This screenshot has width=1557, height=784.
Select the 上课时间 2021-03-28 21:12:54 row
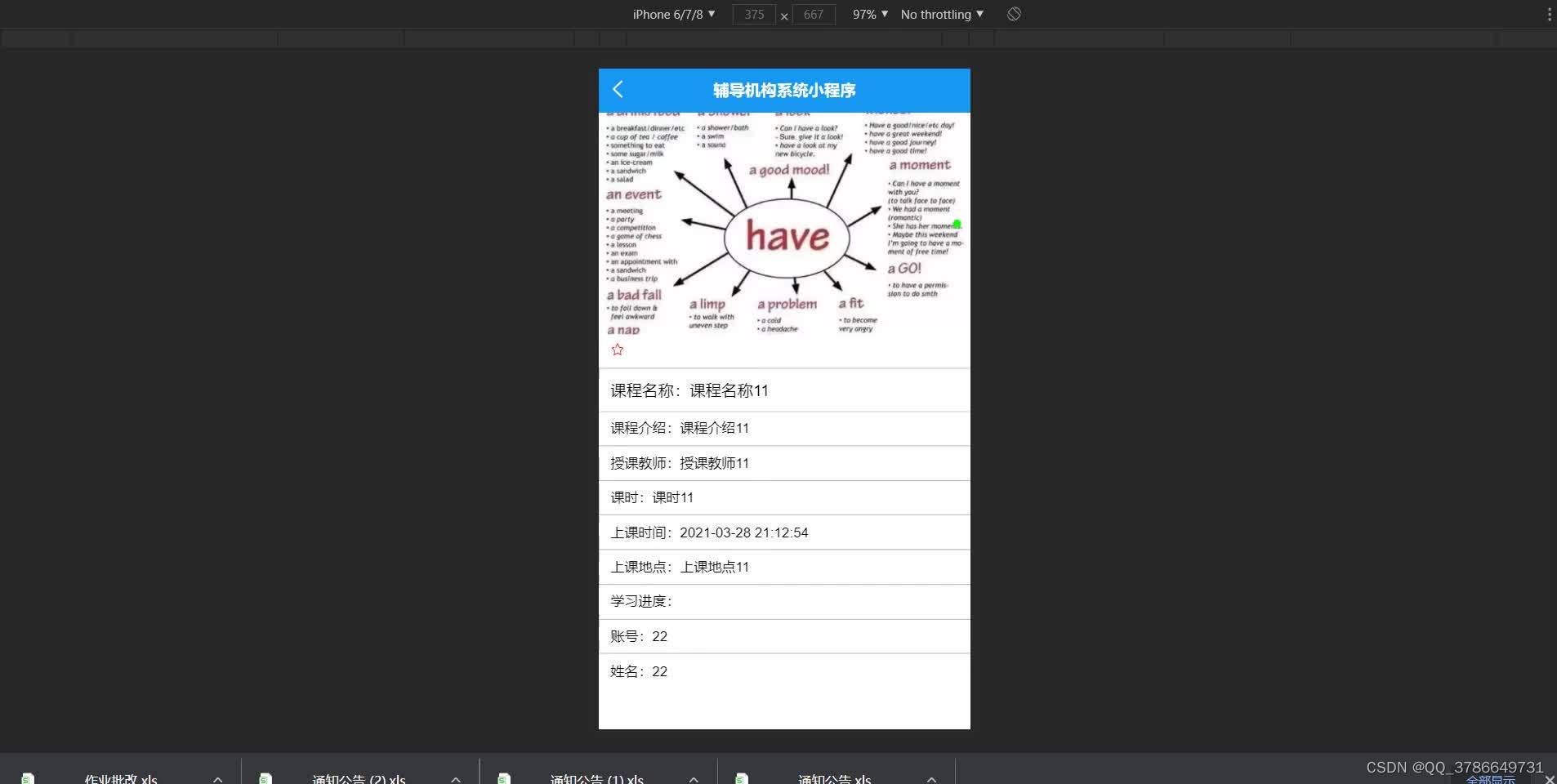784,532
